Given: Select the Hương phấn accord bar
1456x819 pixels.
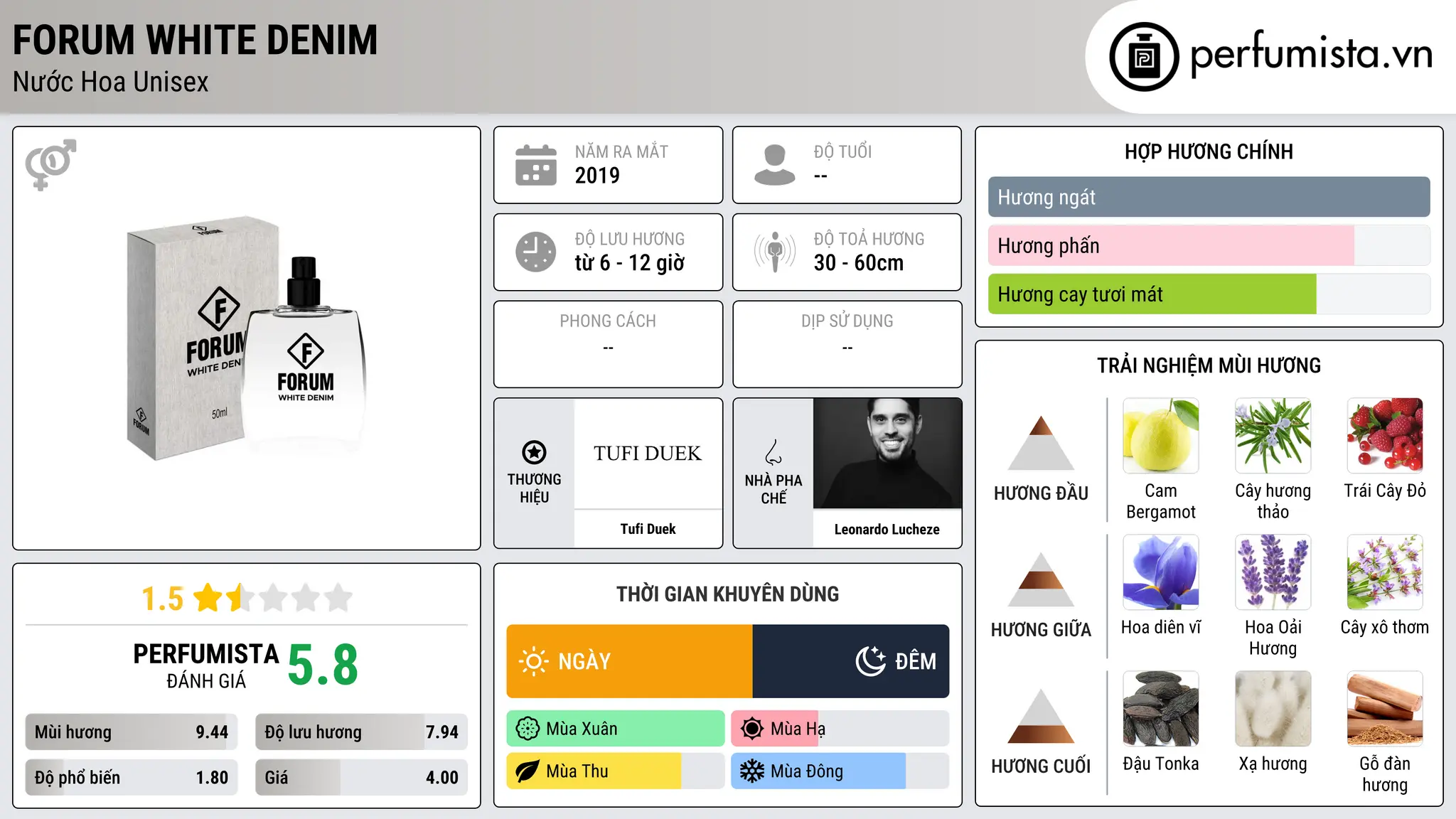Looking at the screenshot, I should coord(1209,245).
